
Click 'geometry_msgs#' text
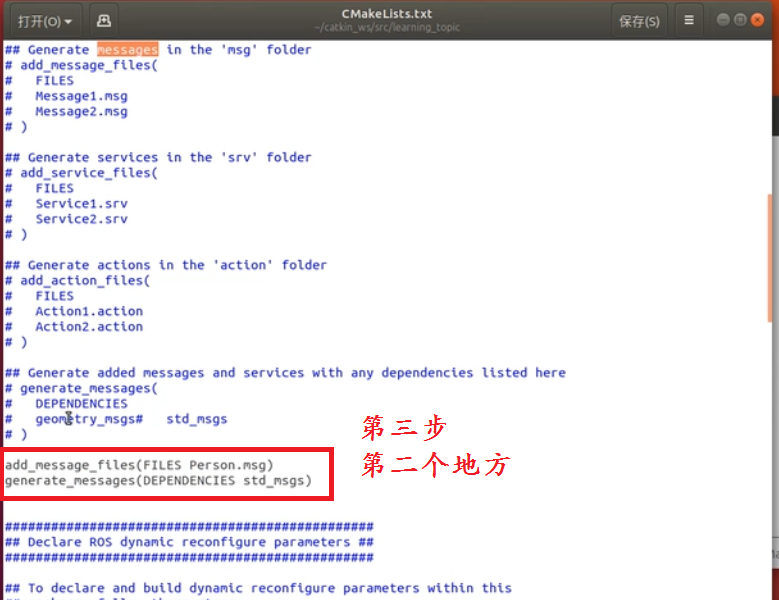coord(89,419)
